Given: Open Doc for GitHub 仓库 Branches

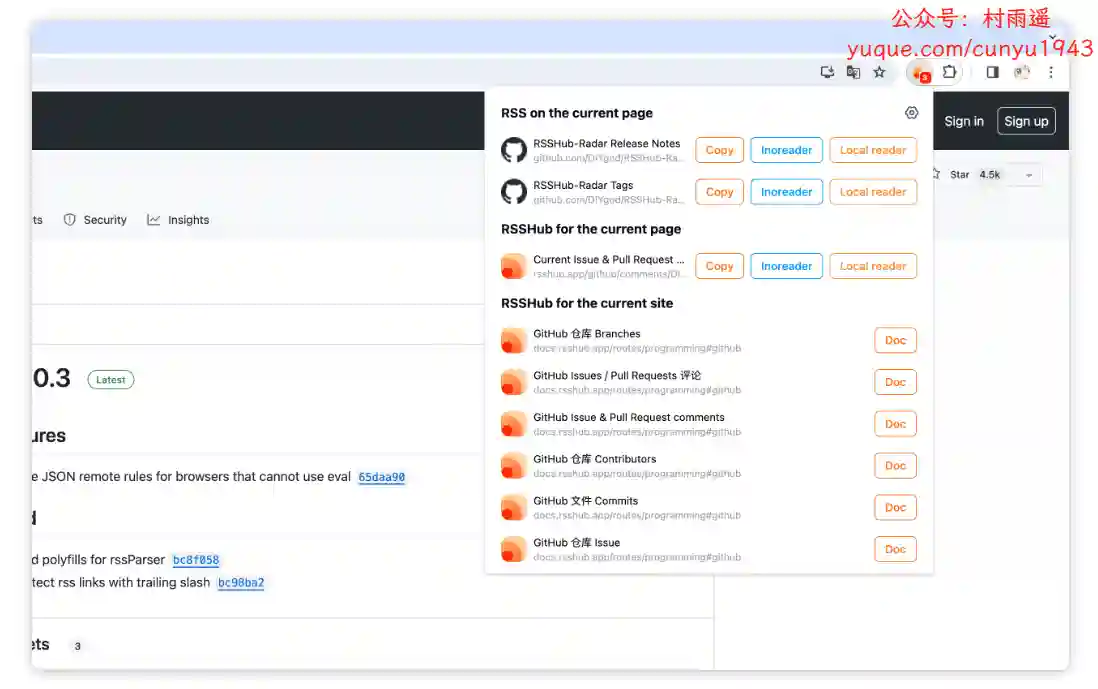Looking at the screenshot, I should [895, 340].
